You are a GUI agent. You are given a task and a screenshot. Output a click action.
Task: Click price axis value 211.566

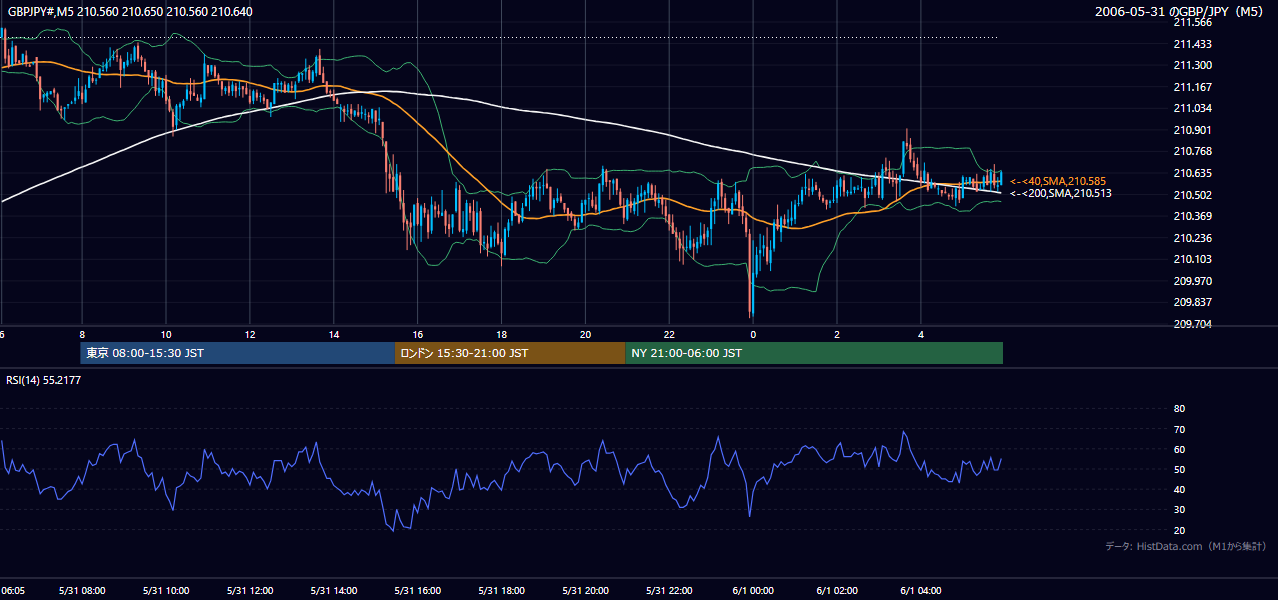tap(1191, 22)
